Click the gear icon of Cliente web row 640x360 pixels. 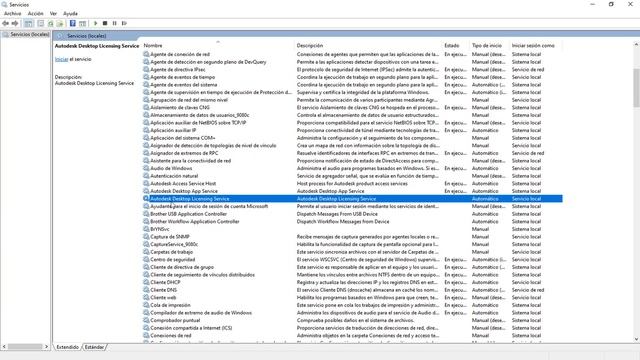(146, 298)
